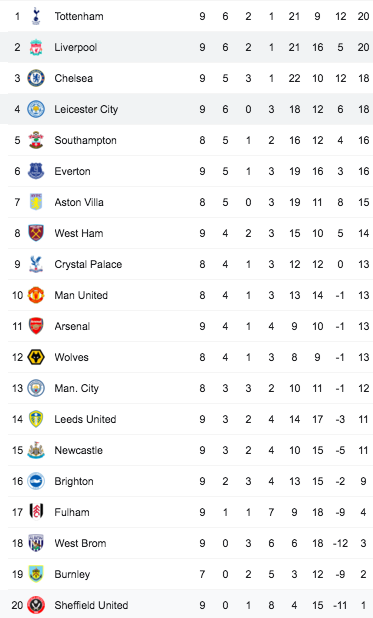Select the Brighton table row name

click(x=74, y=481)
